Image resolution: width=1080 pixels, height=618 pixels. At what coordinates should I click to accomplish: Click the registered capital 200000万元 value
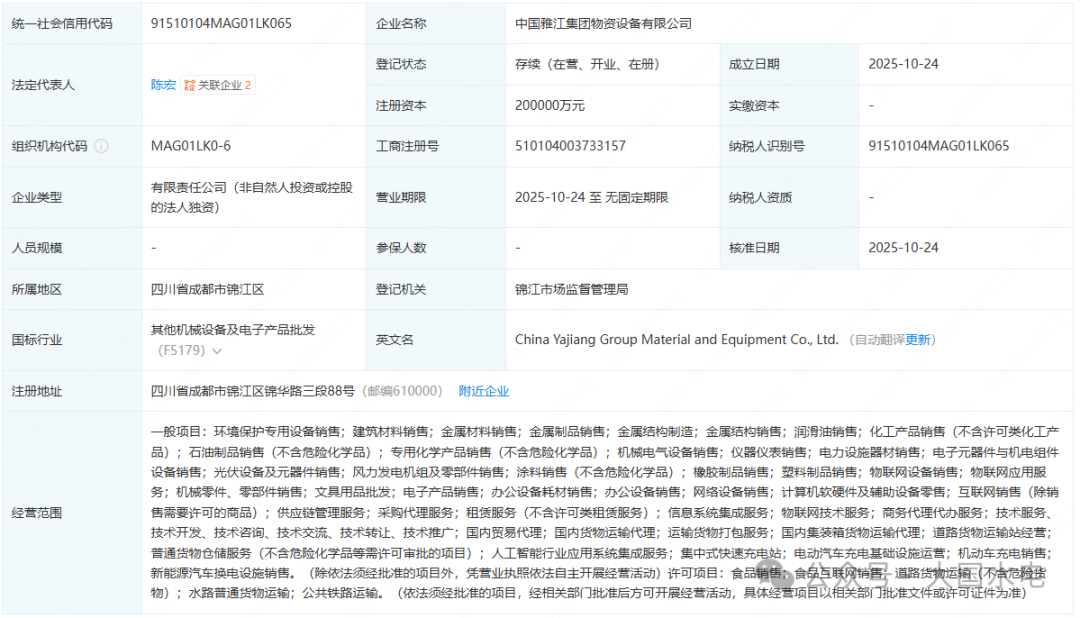(x=550, y=105)
